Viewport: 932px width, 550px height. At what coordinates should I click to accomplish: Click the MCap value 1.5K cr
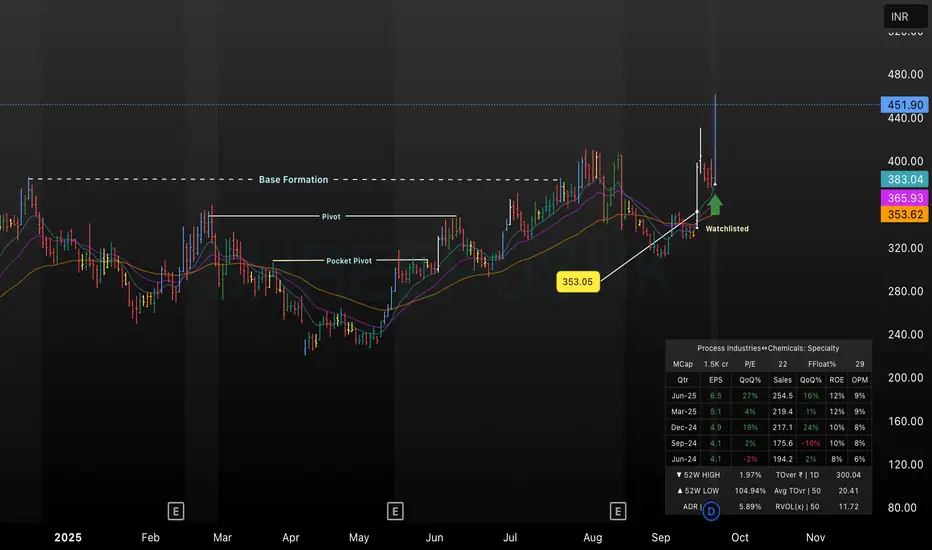pos(716,364)
